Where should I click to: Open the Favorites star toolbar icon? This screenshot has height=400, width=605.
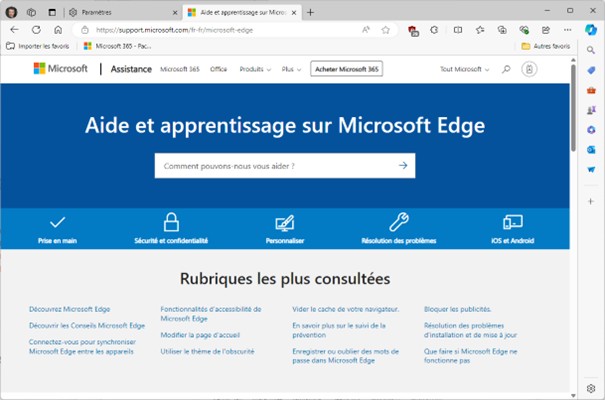point(478,30)
